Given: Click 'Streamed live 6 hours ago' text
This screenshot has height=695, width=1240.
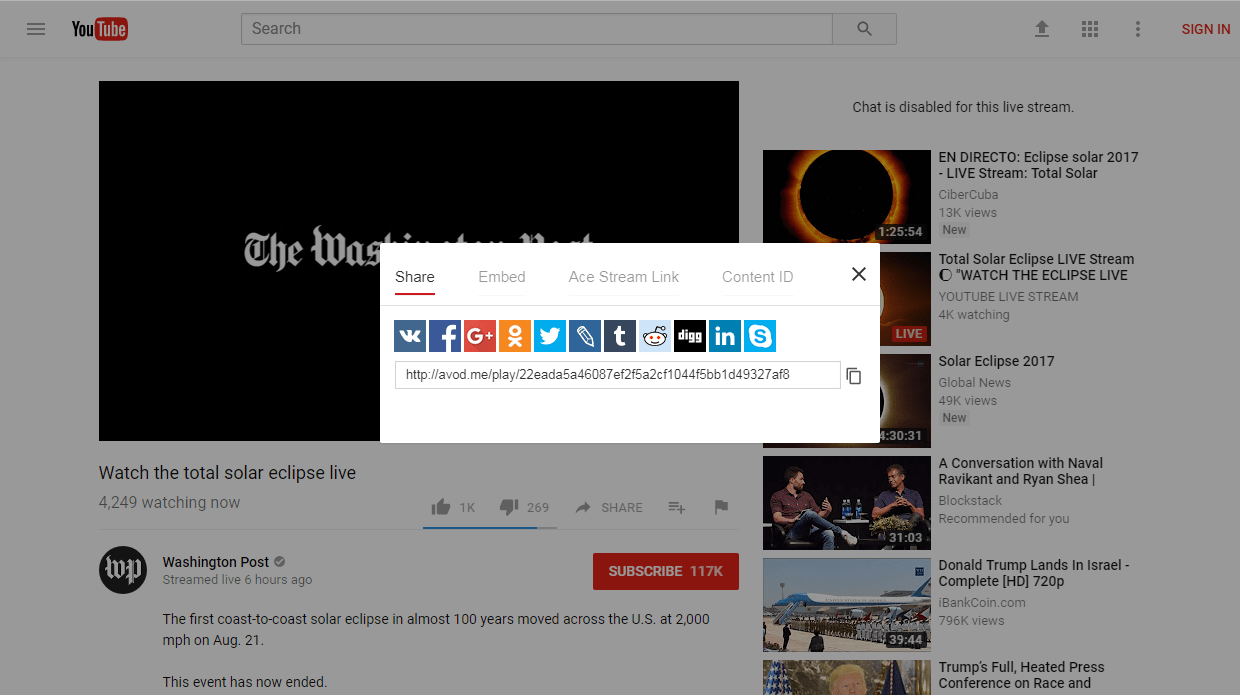Looking at the screenshot, I should click(x=237, y=579).
